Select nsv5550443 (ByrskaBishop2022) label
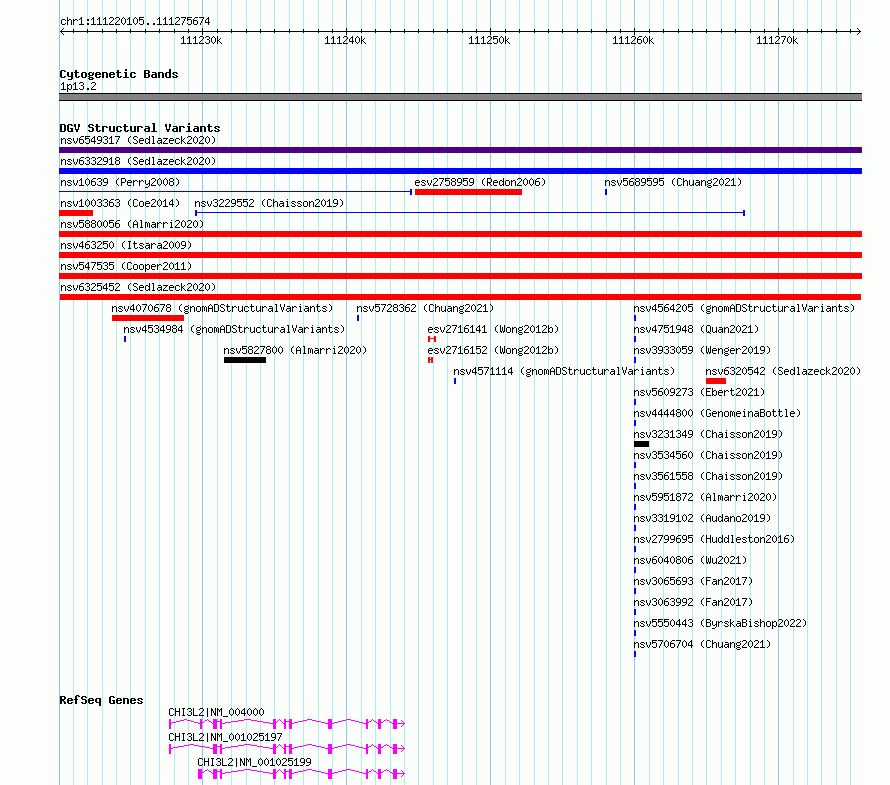The width and height of the screenshot is (890, 785). pyautogui.click(x=720, y=623)
